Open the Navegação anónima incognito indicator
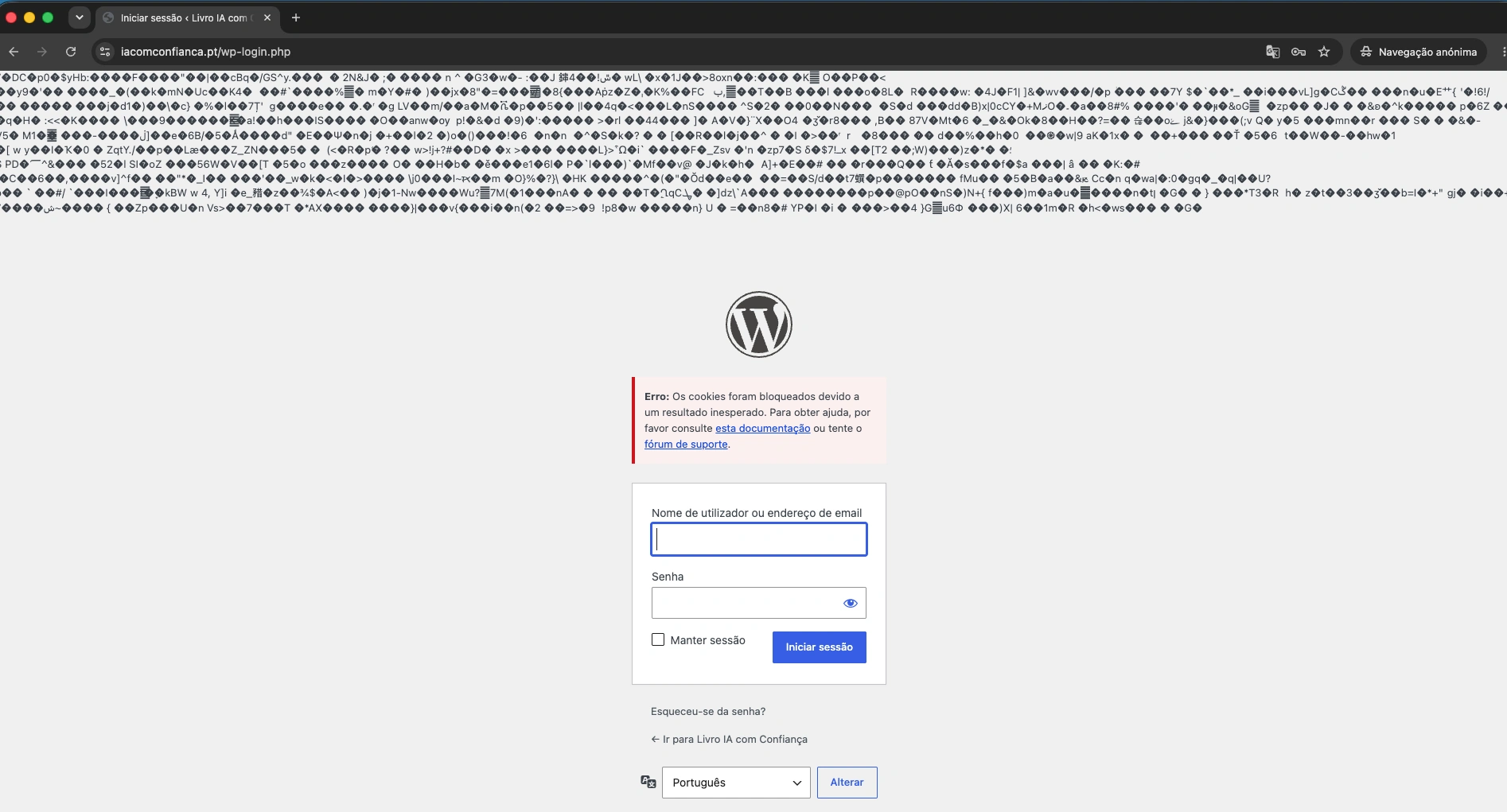 pyautogui.click(x=1419, y=52)
